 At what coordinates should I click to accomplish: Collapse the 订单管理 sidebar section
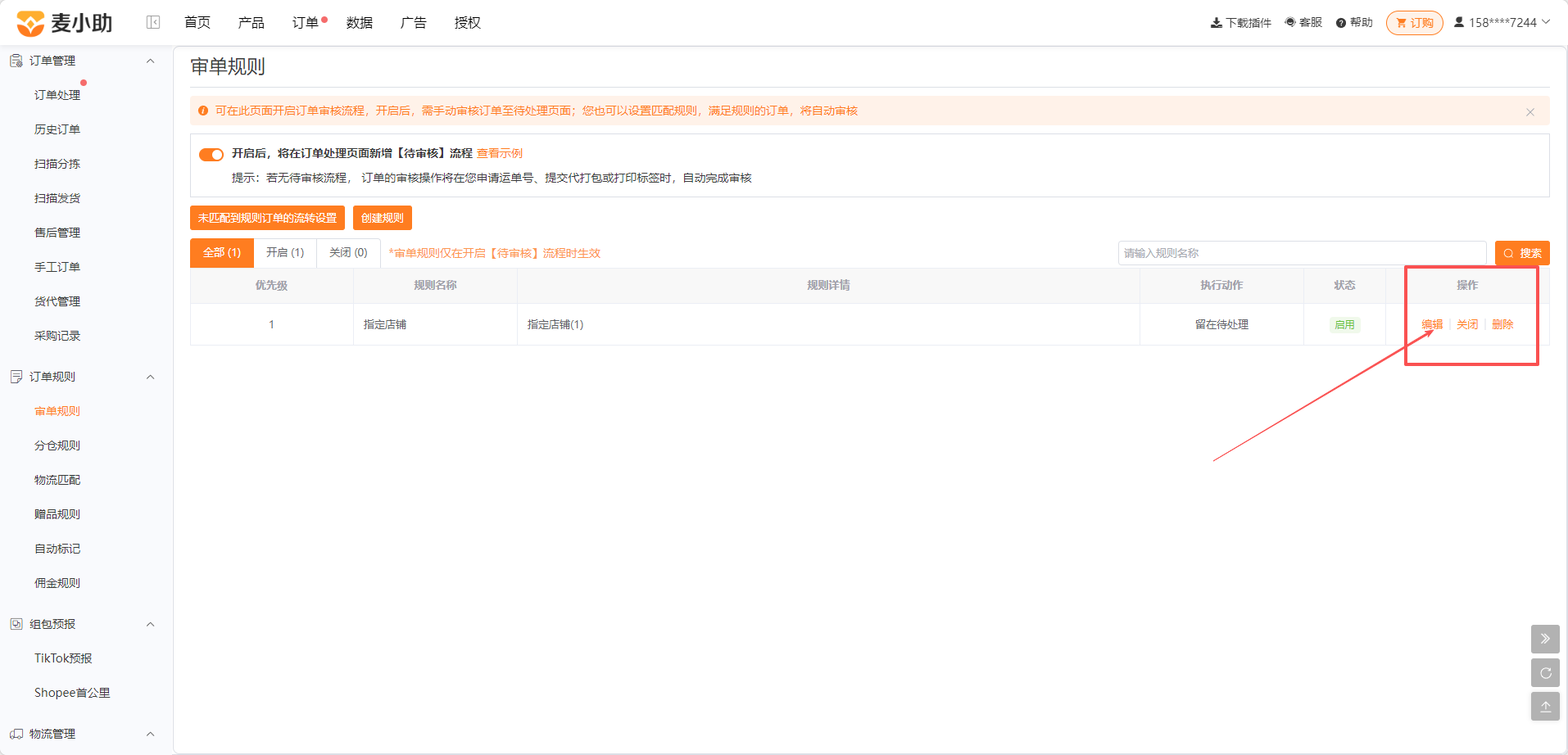(x=150, y=61)
